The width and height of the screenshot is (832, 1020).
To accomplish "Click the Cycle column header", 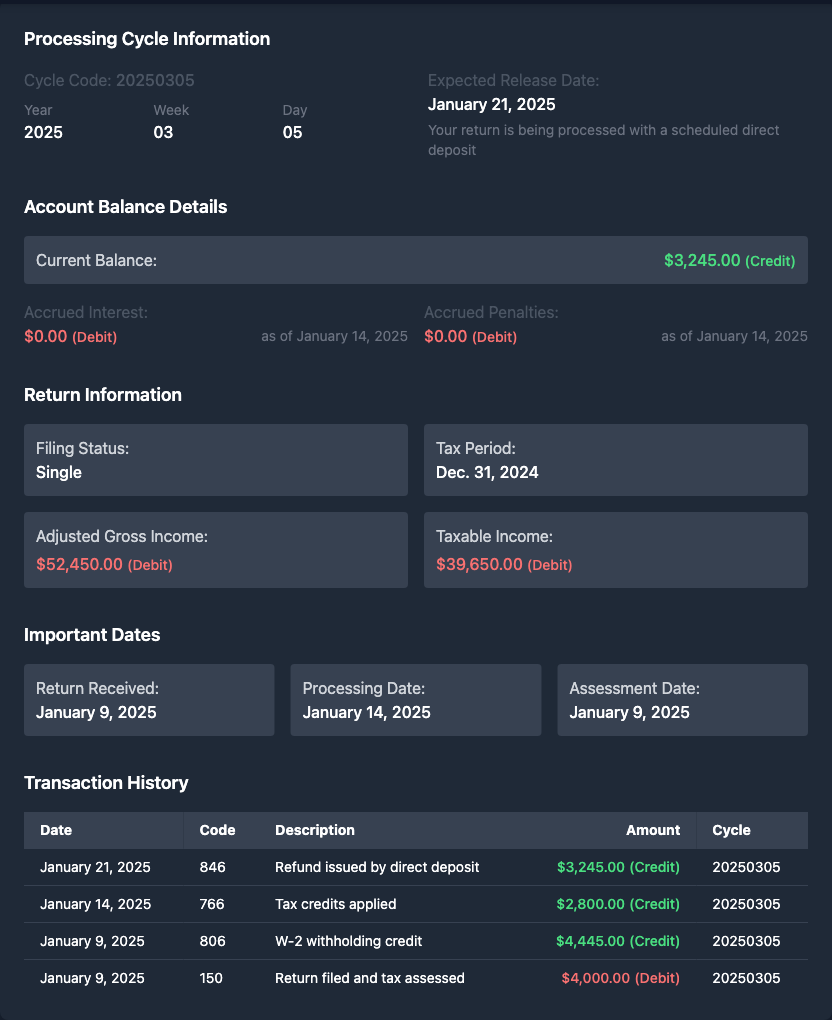I will coord(731,830).
